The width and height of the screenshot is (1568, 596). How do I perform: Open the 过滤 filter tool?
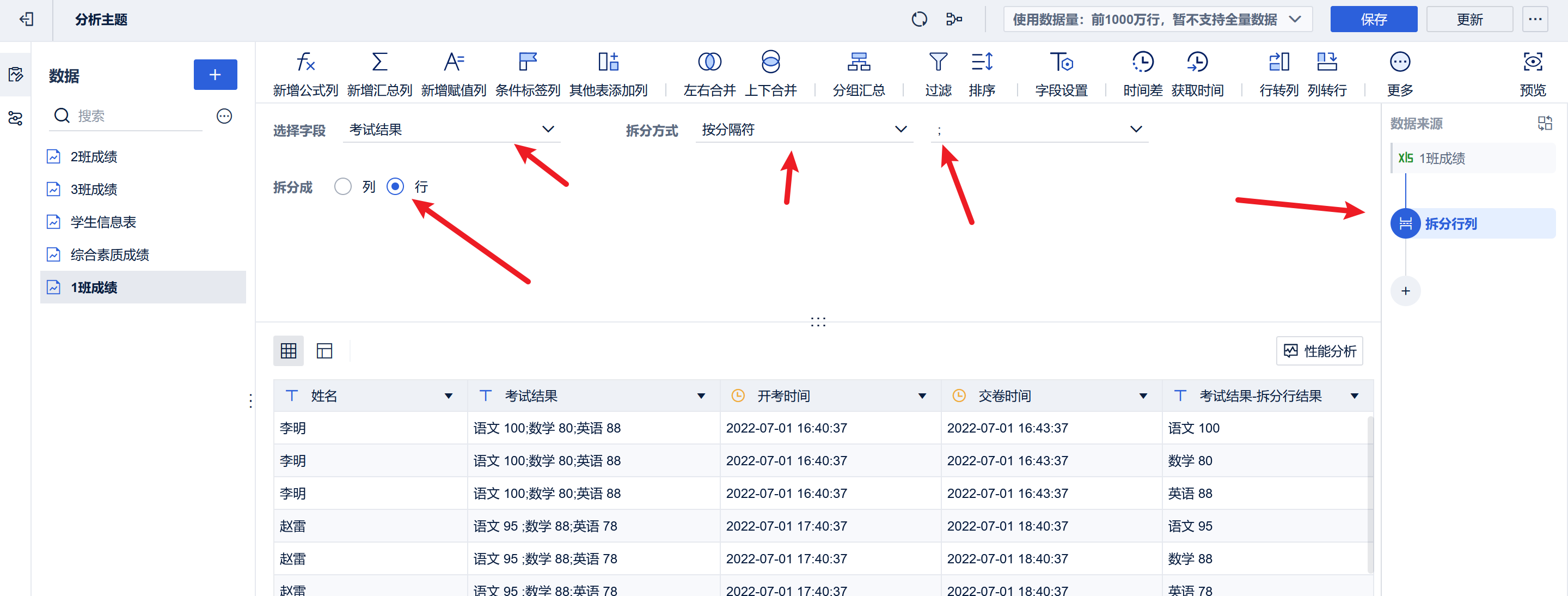coord(938,62)
